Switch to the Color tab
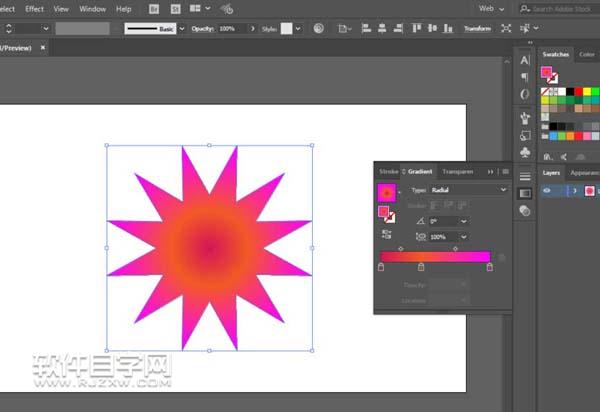This screenshot has height=412, width=600. coord(586,54)
